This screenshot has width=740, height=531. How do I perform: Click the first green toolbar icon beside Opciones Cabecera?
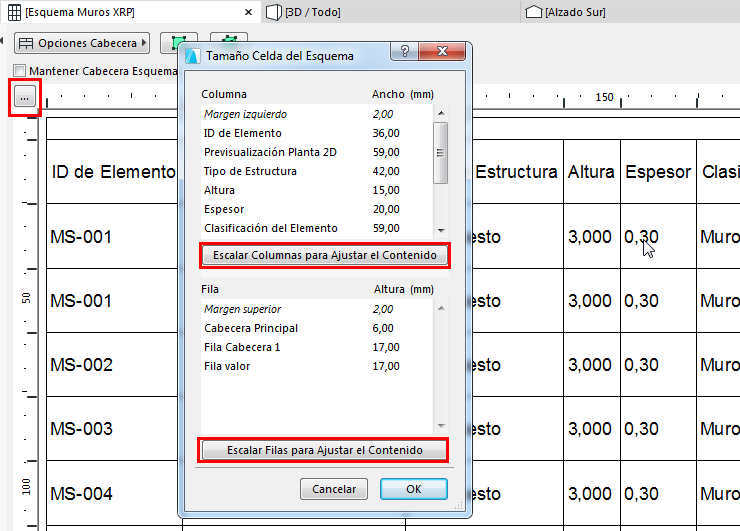(178, 42)
